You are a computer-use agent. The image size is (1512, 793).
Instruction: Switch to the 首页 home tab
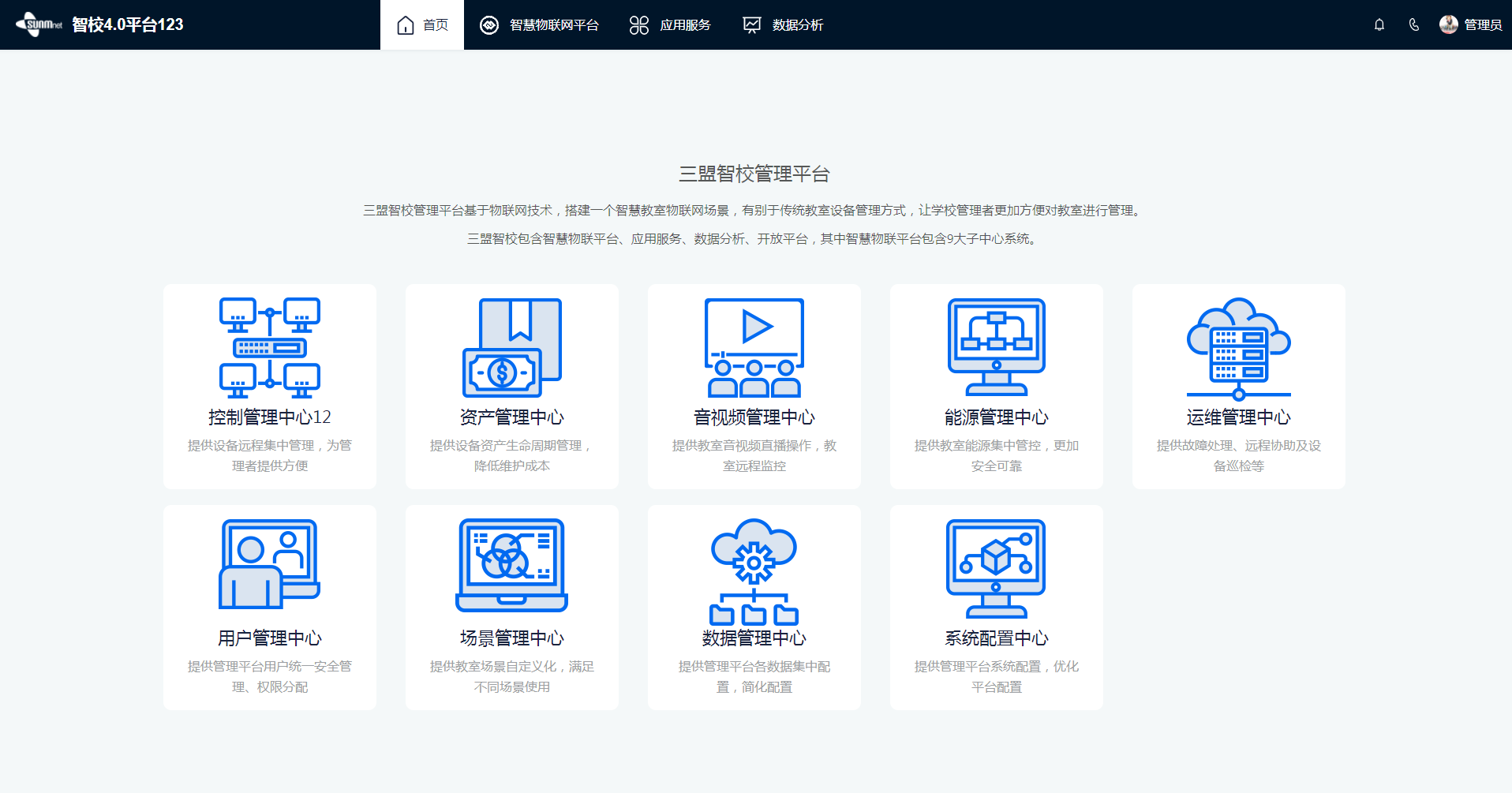pos(422,25)
